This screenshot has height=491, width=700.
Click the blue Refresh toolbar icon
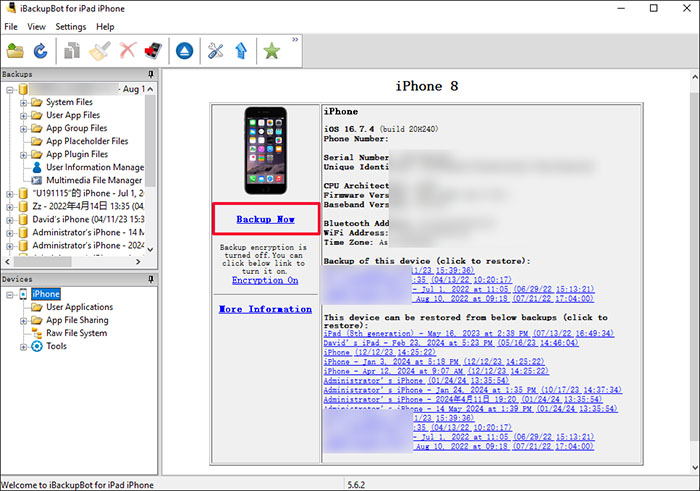[x=41, y=51]
